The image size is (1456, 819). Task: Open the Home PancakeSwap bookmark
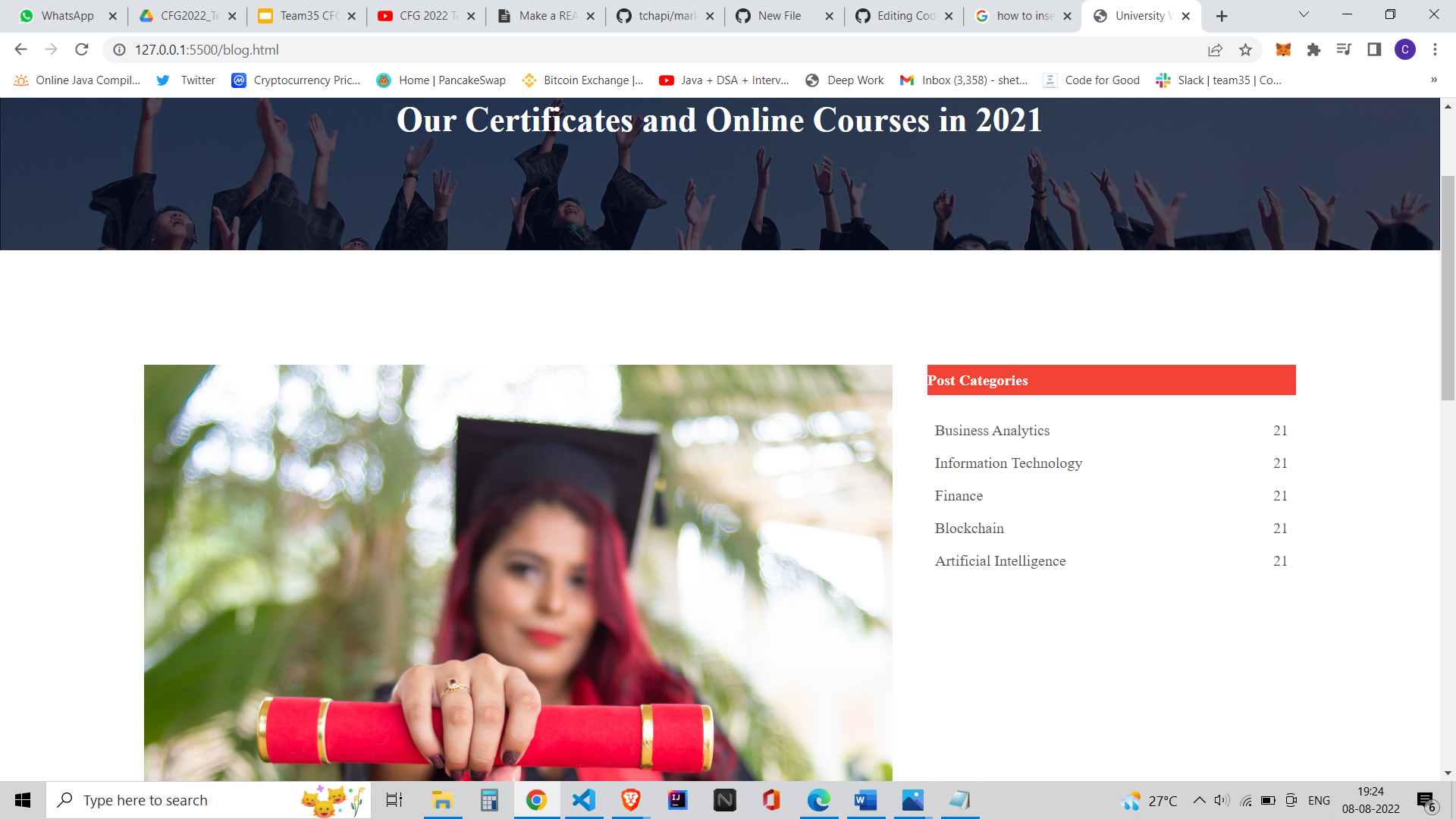click(x=440, y=80)
